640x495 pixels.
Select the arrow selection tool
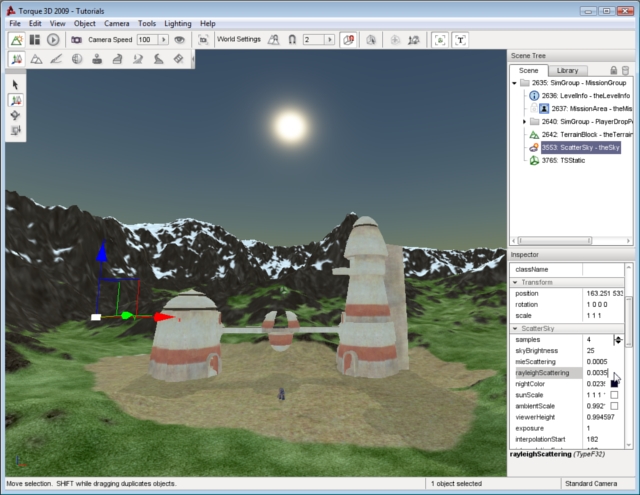[16, 85]
